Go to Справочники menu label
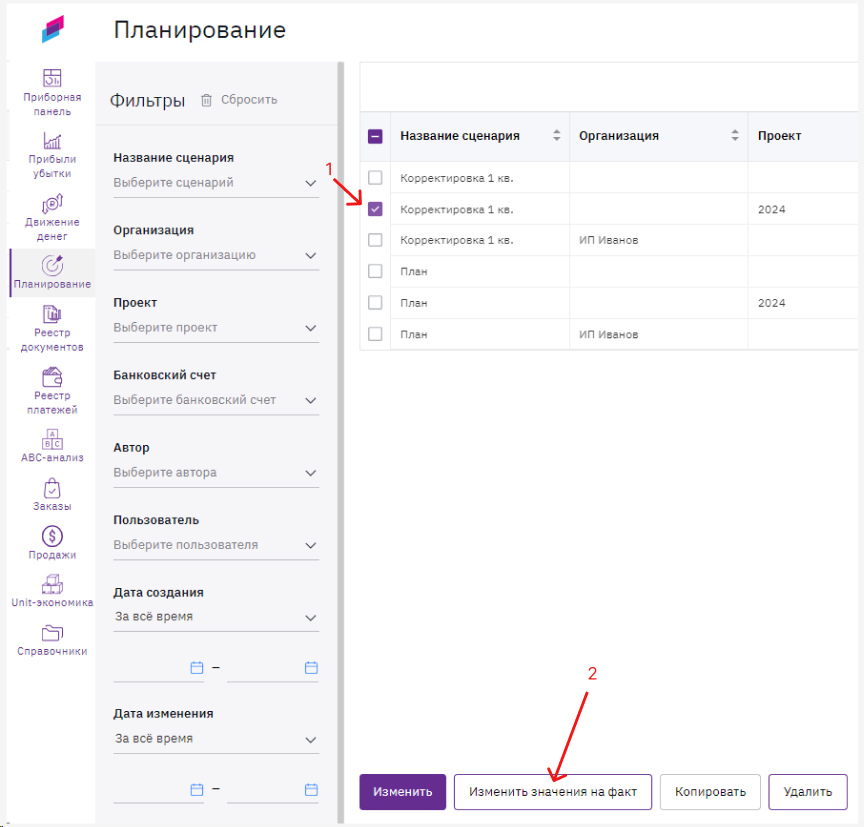The height and width of the screenshot is (827, 864). click(52, 651)
